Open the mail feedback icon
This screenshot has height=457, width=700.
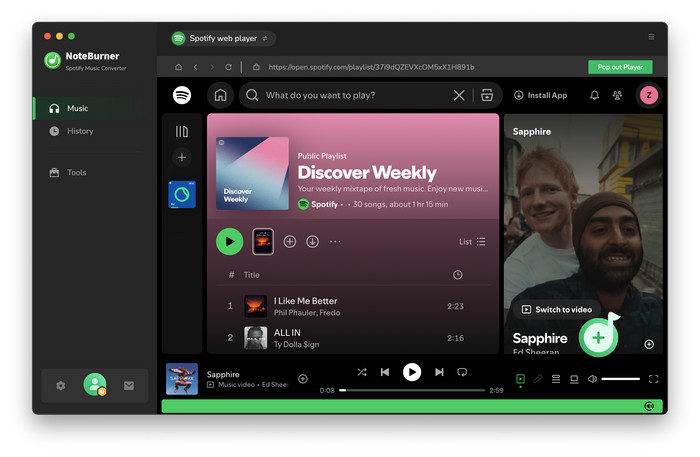coord(129,386)
